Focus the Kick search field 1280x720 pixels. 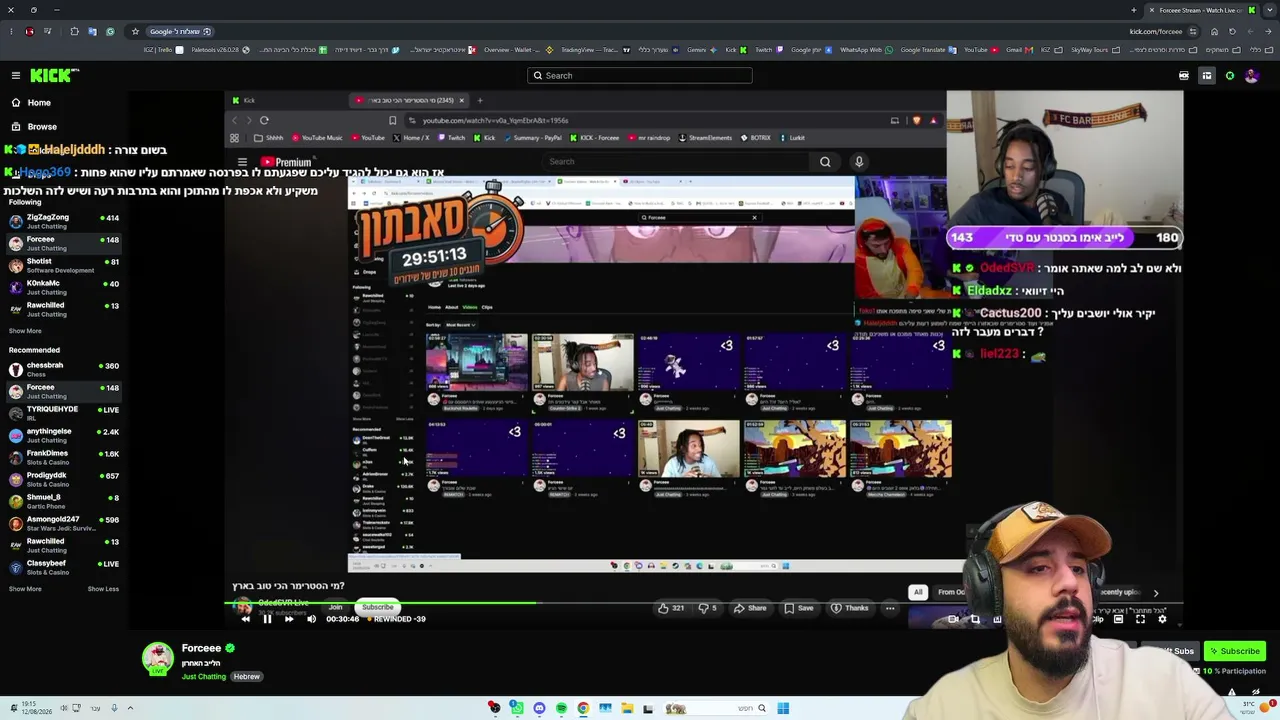[640, 75]
